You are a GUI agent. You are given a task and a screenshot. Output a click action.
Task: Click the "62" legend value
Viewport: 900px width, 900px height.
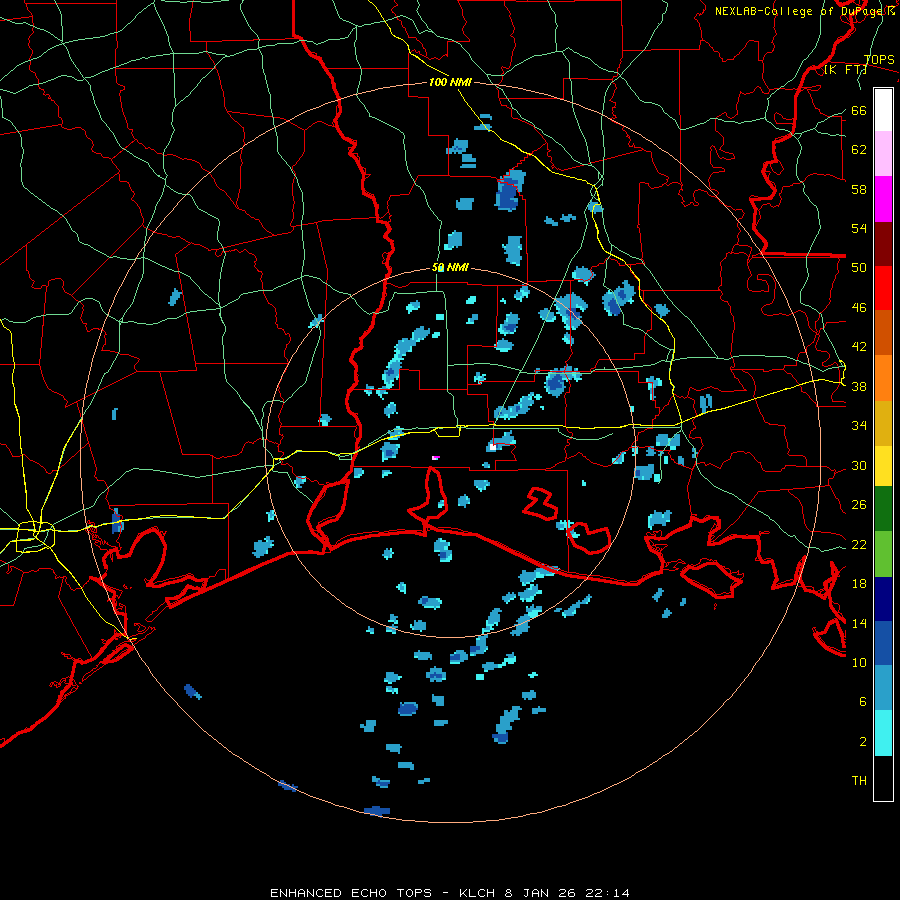tap(859, 149)
